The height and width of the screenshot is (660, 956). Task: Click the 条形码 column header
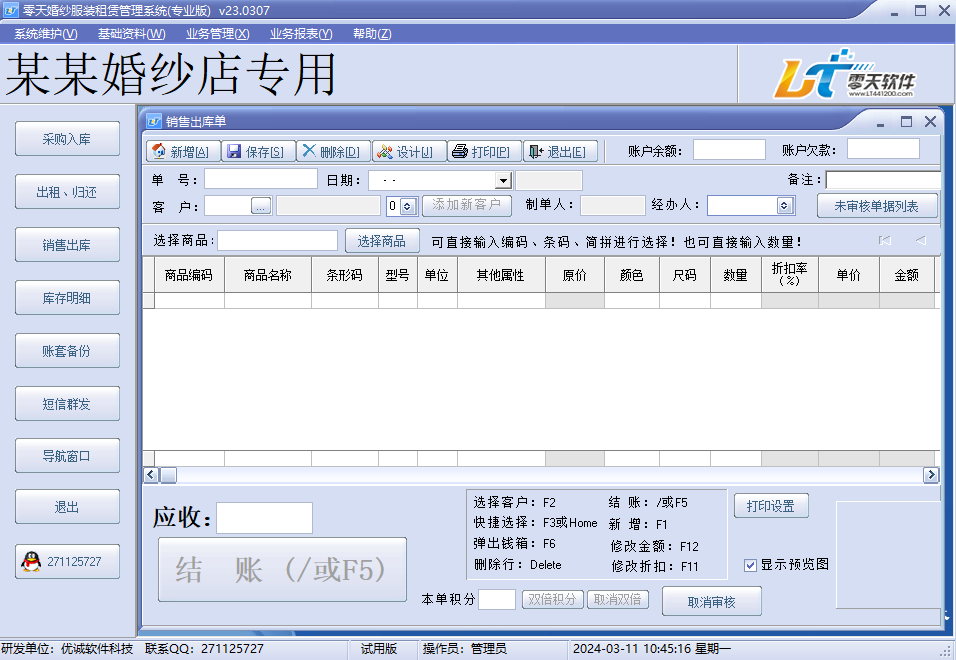[x=345, y=275]
